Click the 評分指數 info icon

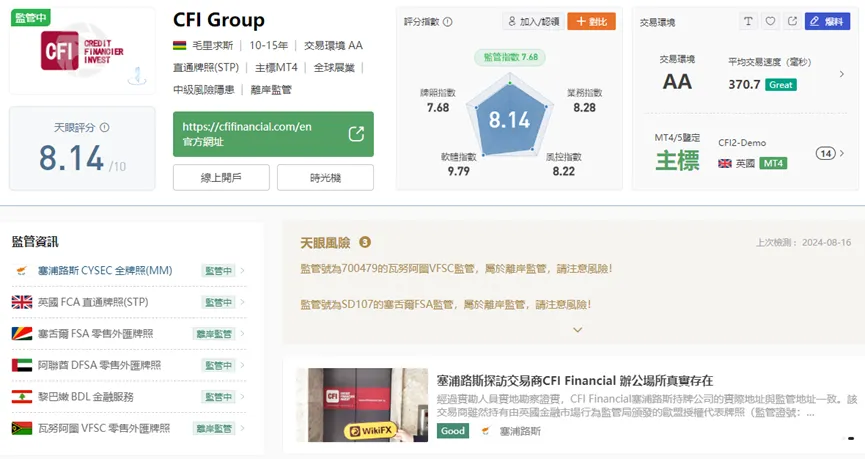(x=447, y=22)
